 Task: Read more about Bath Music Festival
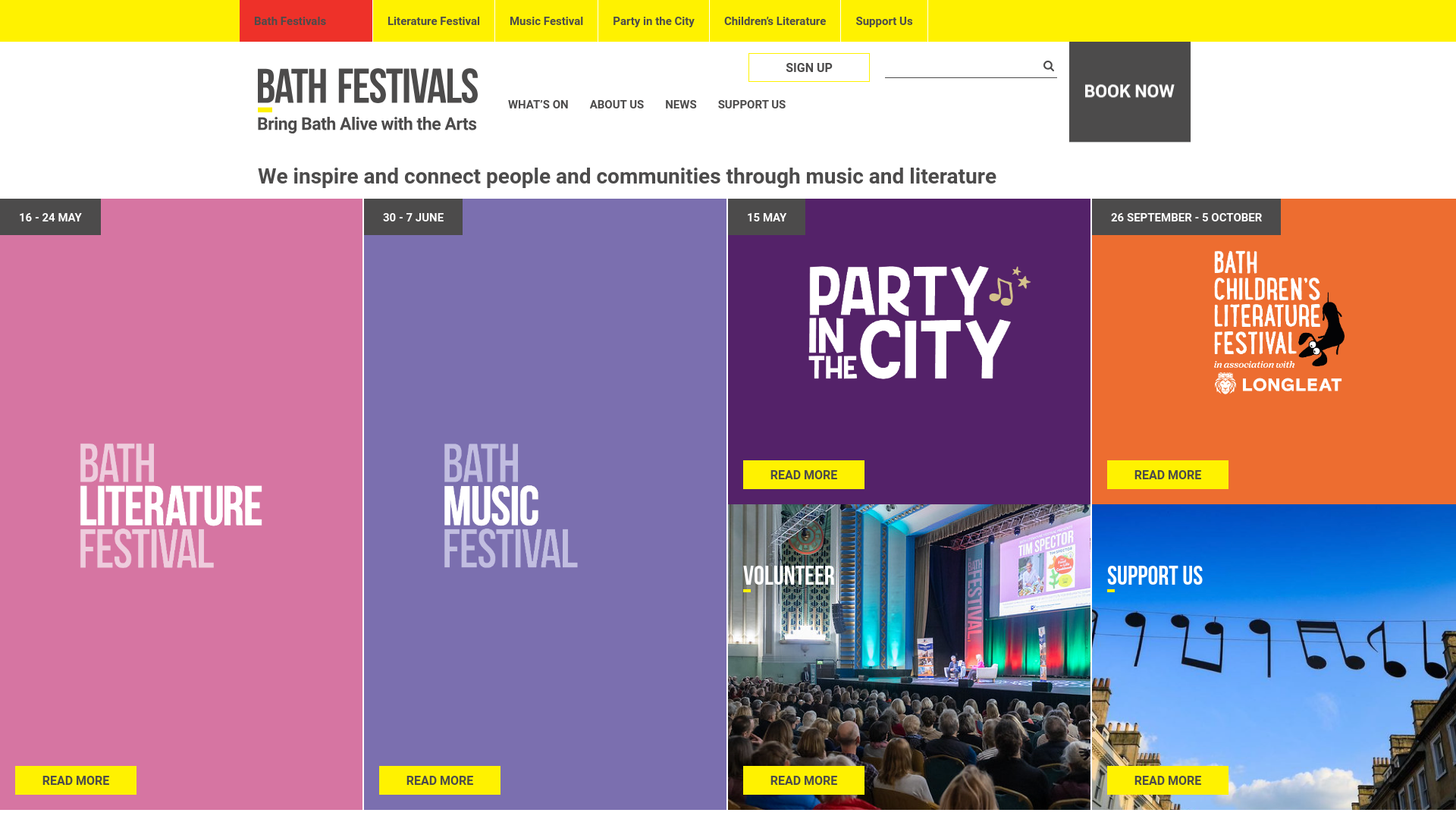440,780
